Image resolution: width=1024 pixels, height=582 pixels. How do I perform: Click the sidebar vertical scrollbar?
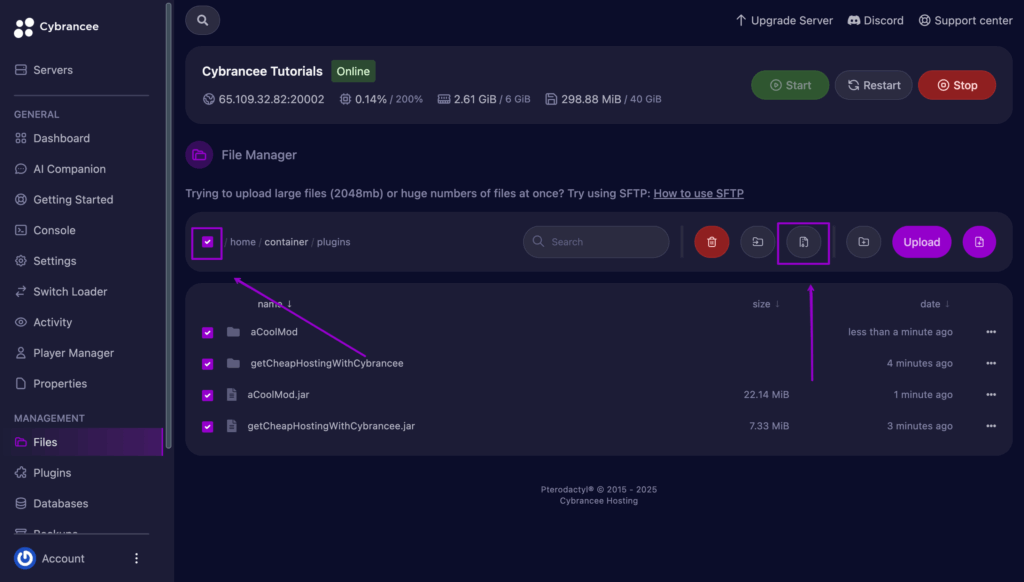[x=168, y=225]
